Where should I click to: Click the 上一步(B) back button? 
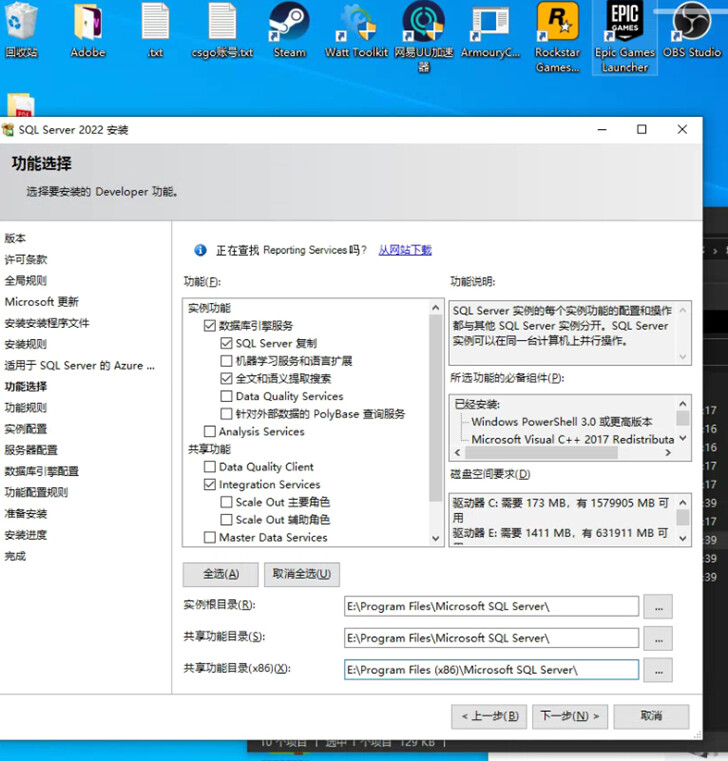(x=489, y=716)
